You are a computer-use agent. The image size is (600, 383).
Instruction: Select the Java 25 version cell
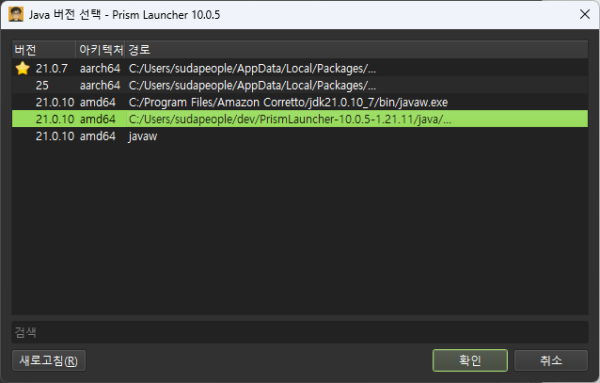pyautogui.click(x=42, y=85)
